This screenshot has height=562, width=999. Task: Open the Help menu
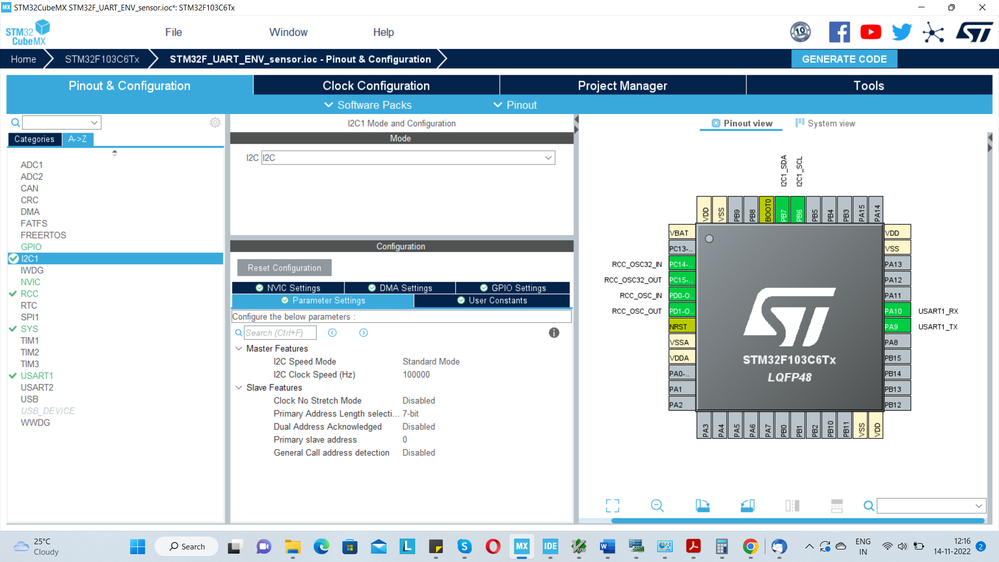383,32
